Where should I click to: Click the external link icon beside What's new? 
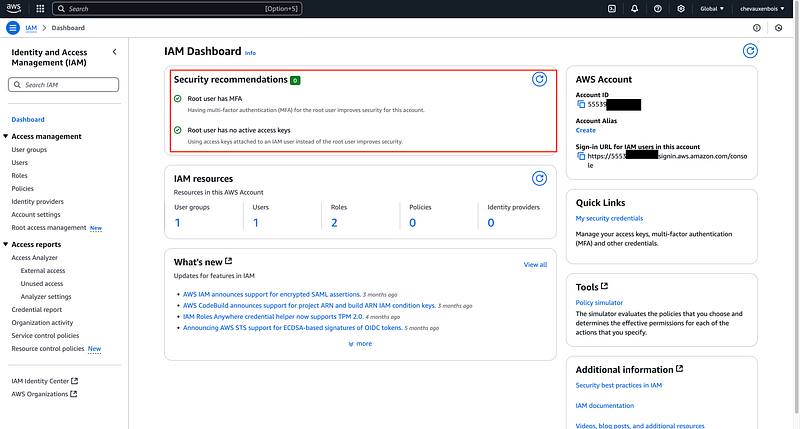pyautogui.click(x=229, y=261)
